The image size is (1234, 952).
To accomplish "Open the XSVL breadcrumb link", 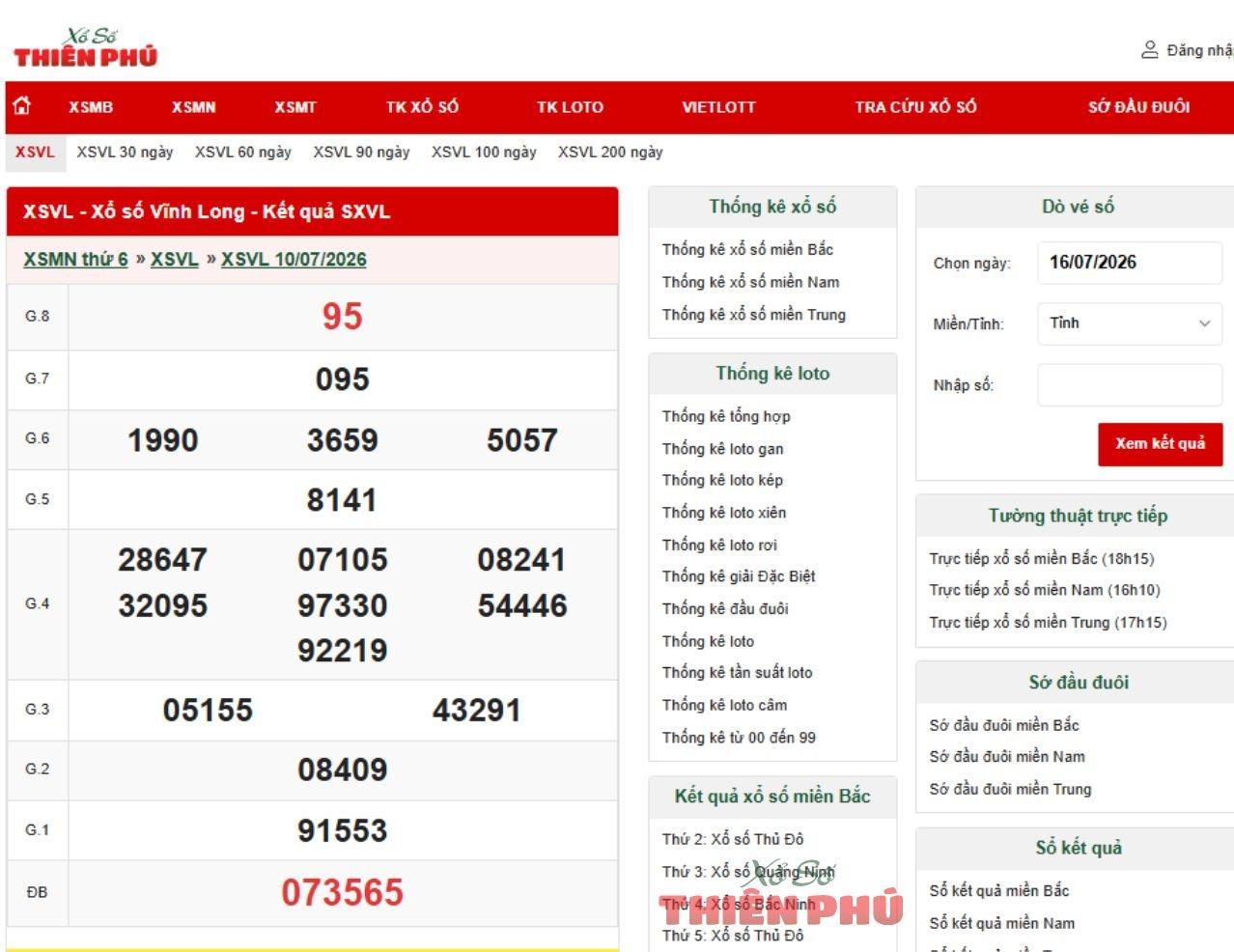I will 175,259.
